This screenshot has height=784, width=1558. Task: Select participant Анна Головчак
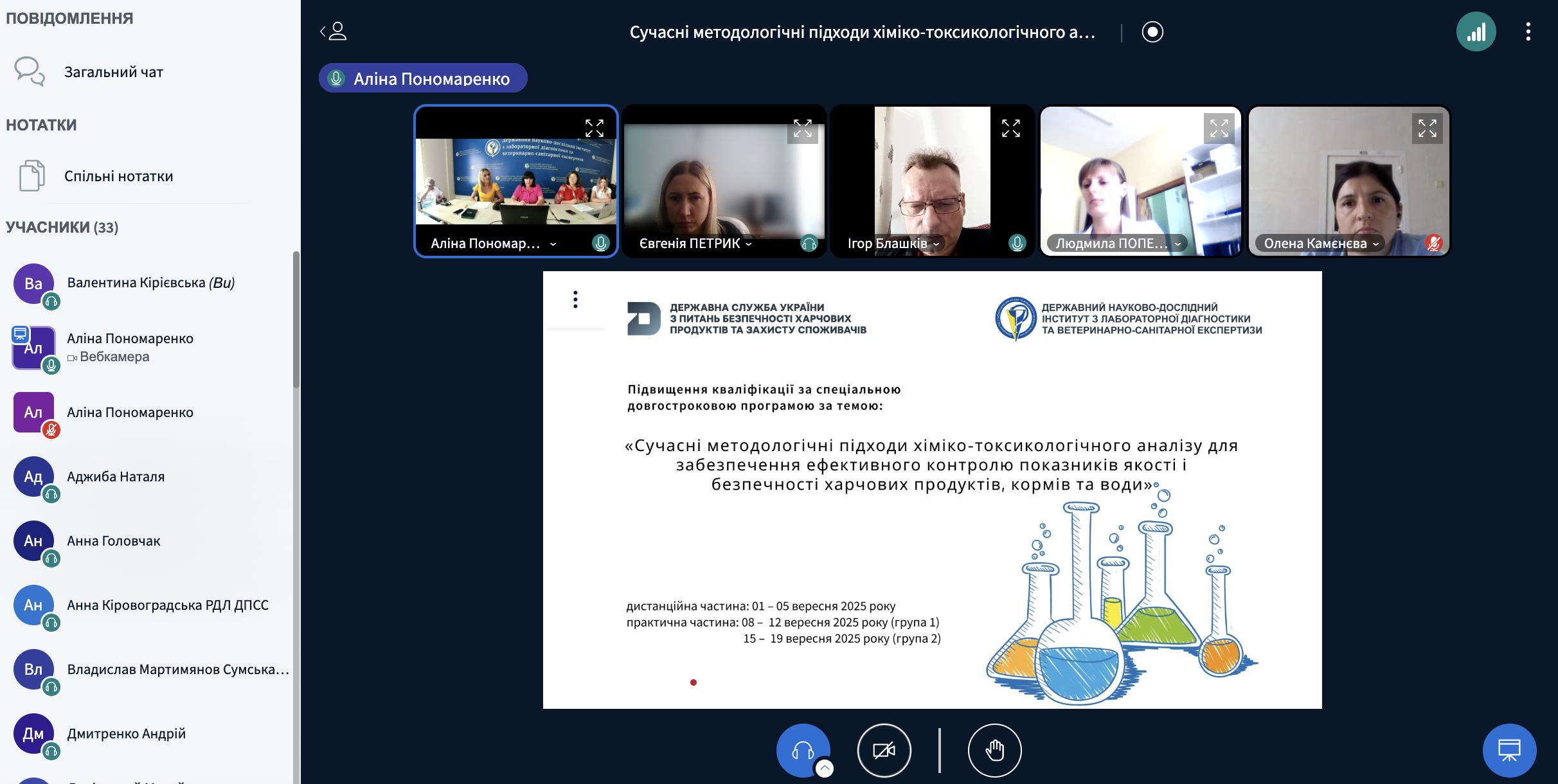tap(113, 541)
